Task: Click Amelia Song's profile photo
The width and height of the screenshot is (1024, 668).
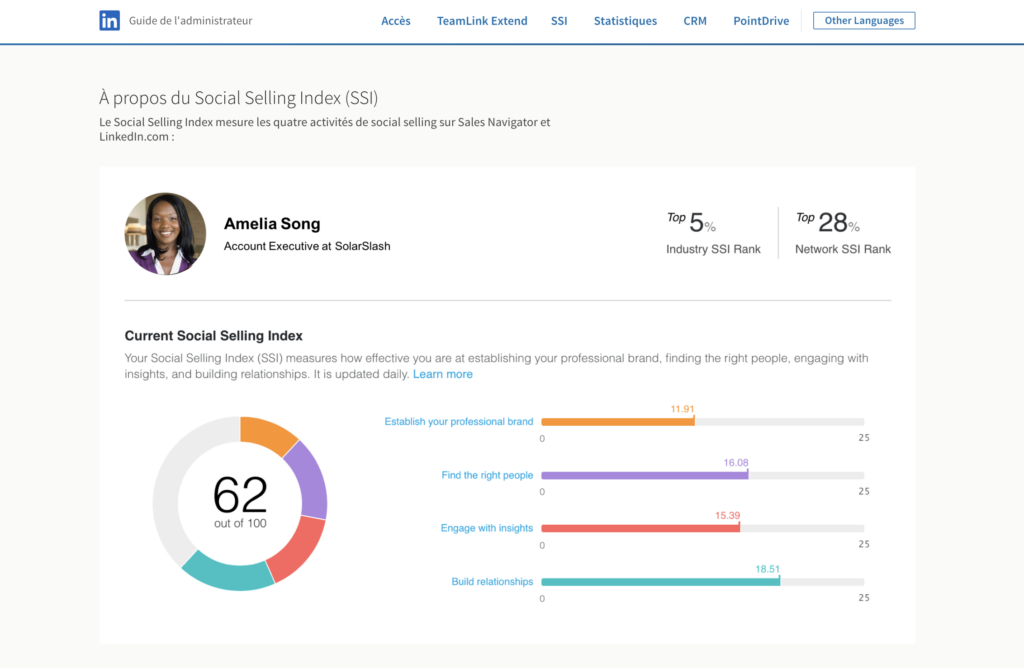Action: coord(165,233)
